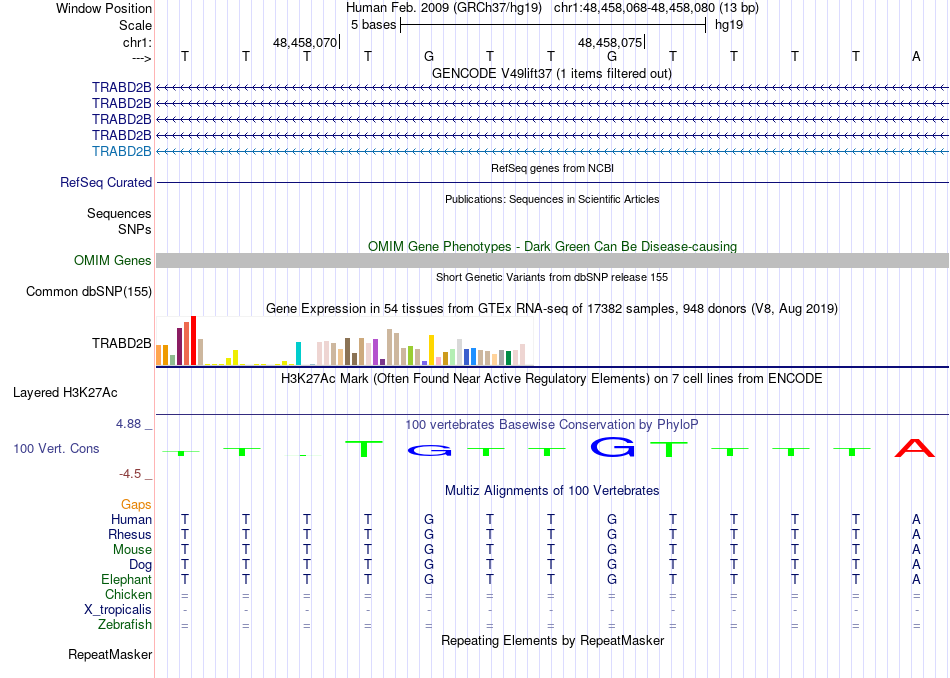Click 100 vertebrates Basewise Conservation by PhyloP title
Image resolution: width=950 pixels, height=678 pixels.
pos(552,425)
